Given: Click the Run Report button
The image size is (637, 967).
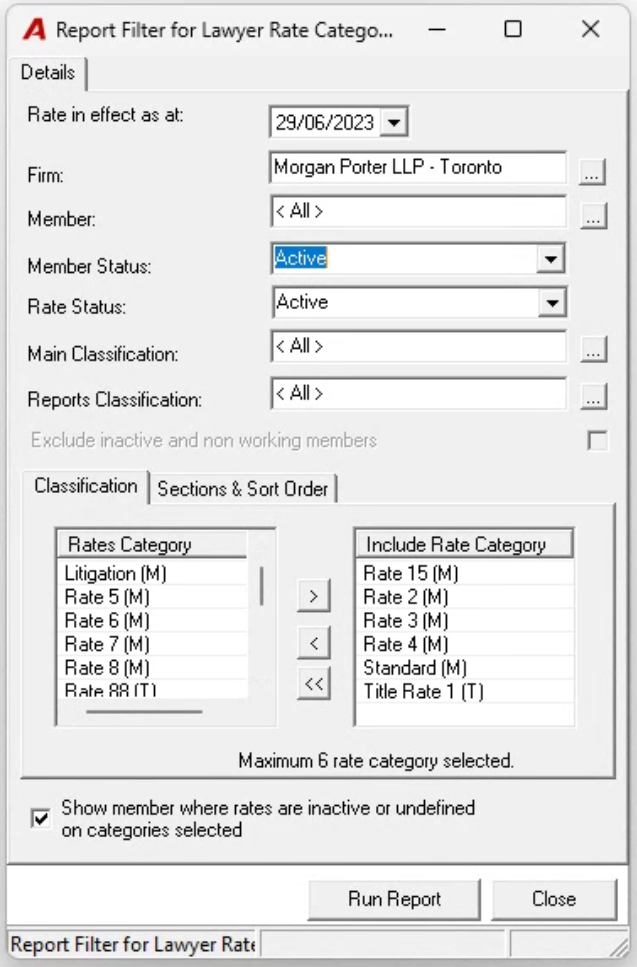Looking at the screenshot, I should tap(394, 899).
